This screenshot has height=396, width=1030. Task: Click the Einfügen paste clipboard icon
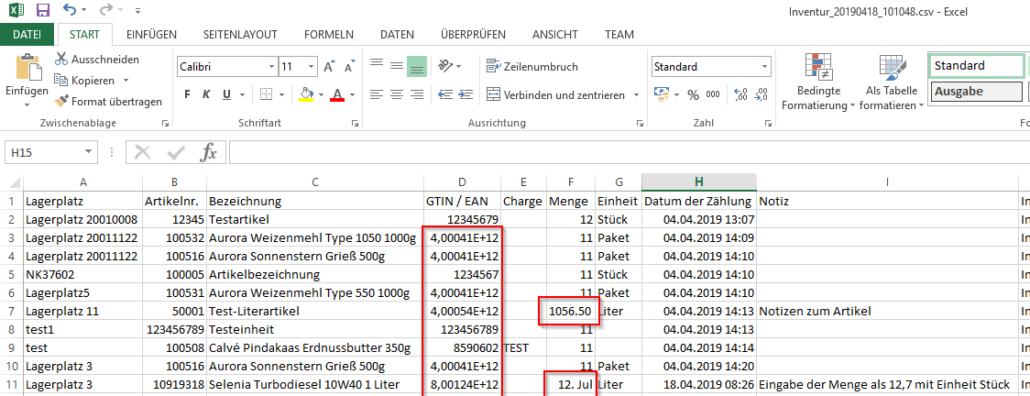coord(28,68)
